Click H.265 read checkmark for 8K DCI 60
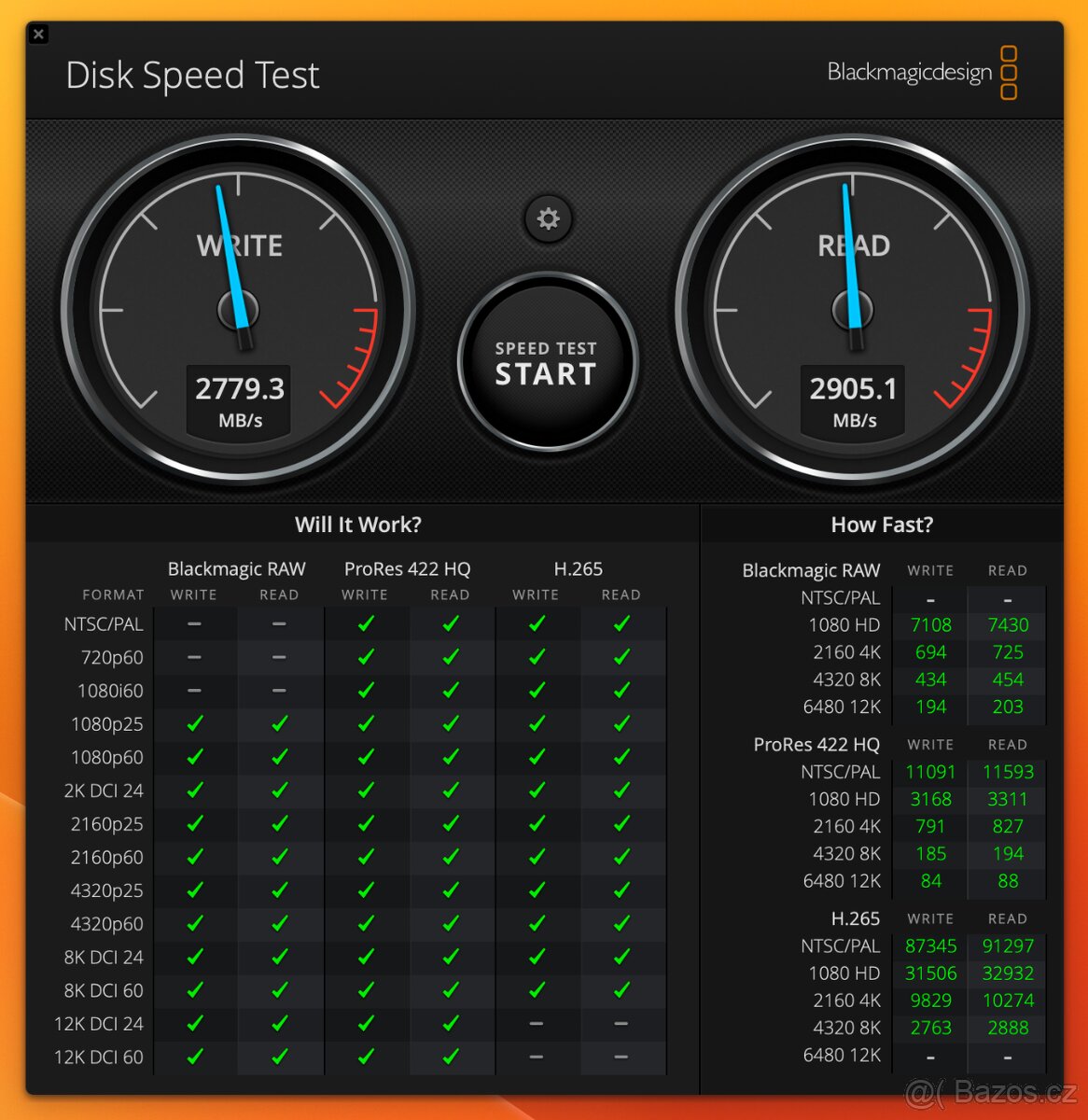 point(621,990)
